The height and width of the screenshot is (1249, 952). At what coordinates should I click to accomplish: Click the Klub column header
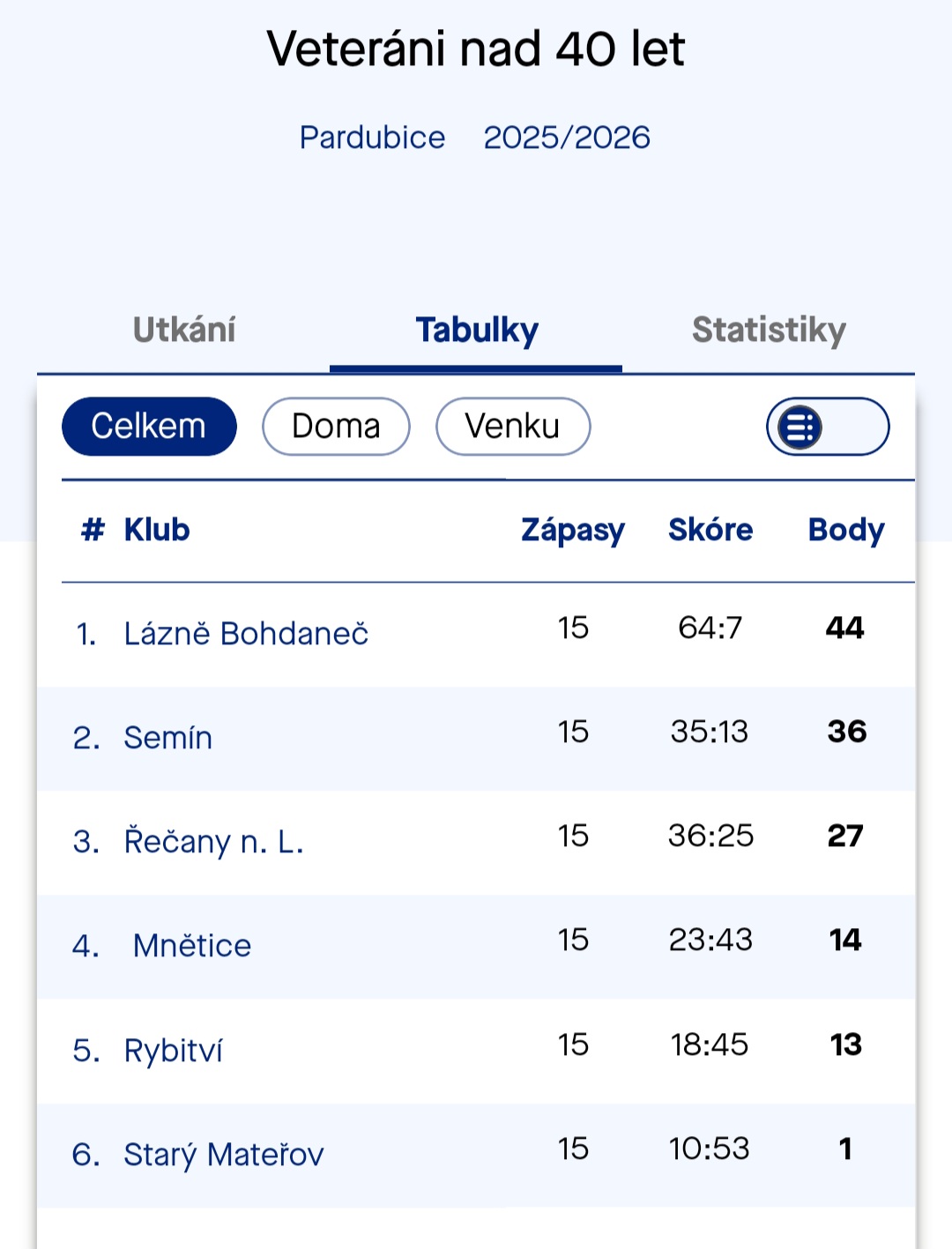(x=157, y=529)
